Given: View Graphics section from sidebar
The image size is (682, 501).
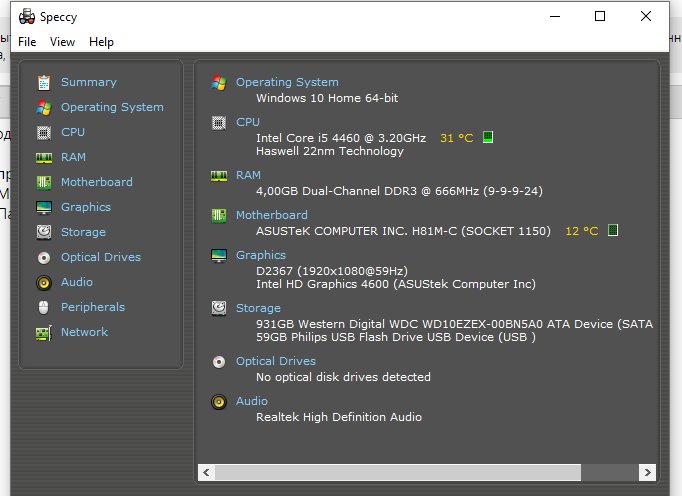Looking at the screenshot, I should pos(86,207).
